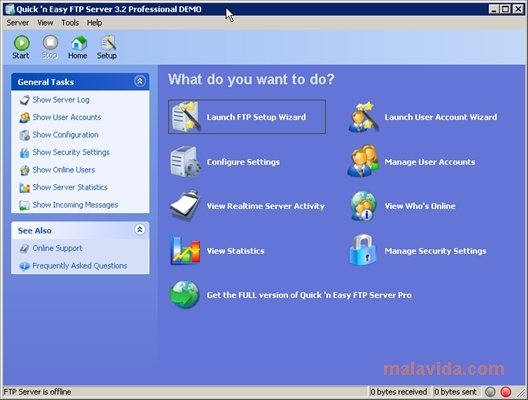Click the Launch User Account Wizard icon
The image size is (528, 400).
363,116
